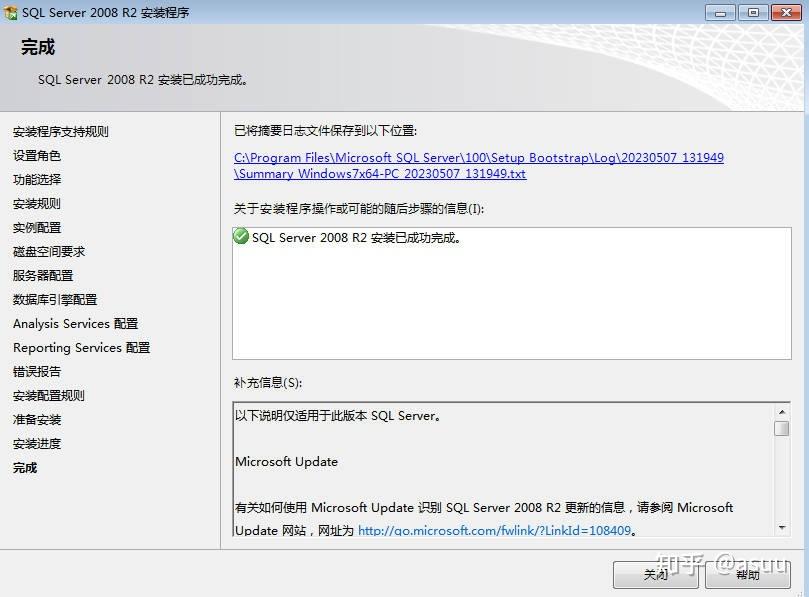Viewport: 809px width, 597px height.
Task: Select the 磁盘空间要求 step
Action: coord(49,251)
